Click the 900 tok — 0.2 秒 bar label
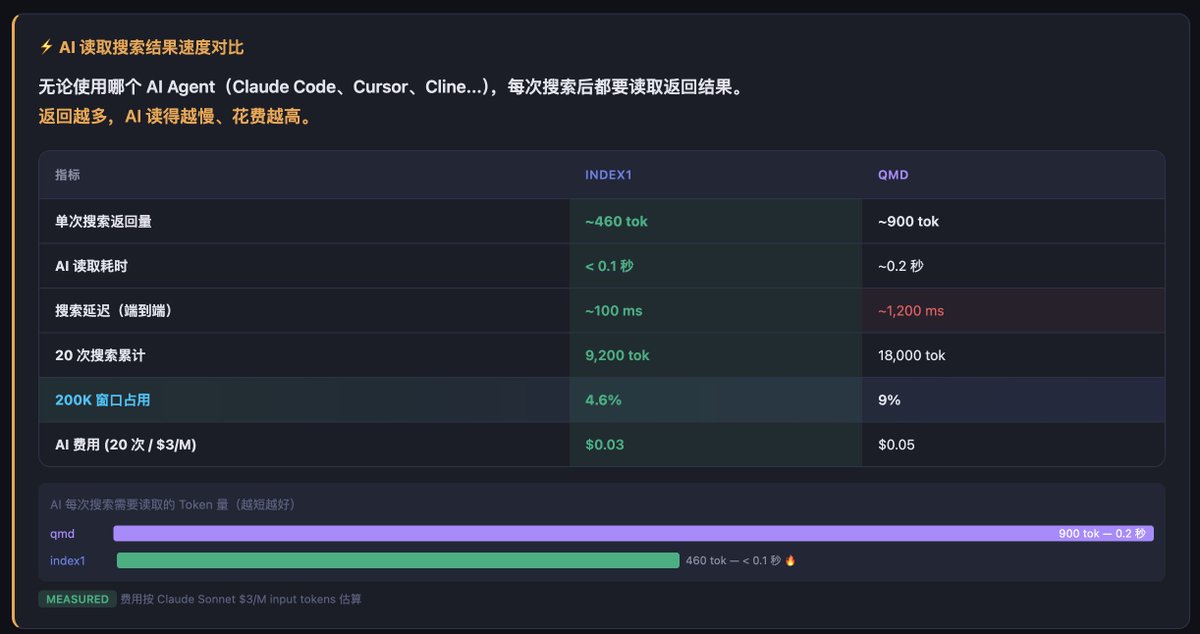The height and width of the screenshot is (634, 1200). click(x=1102, y=534)
